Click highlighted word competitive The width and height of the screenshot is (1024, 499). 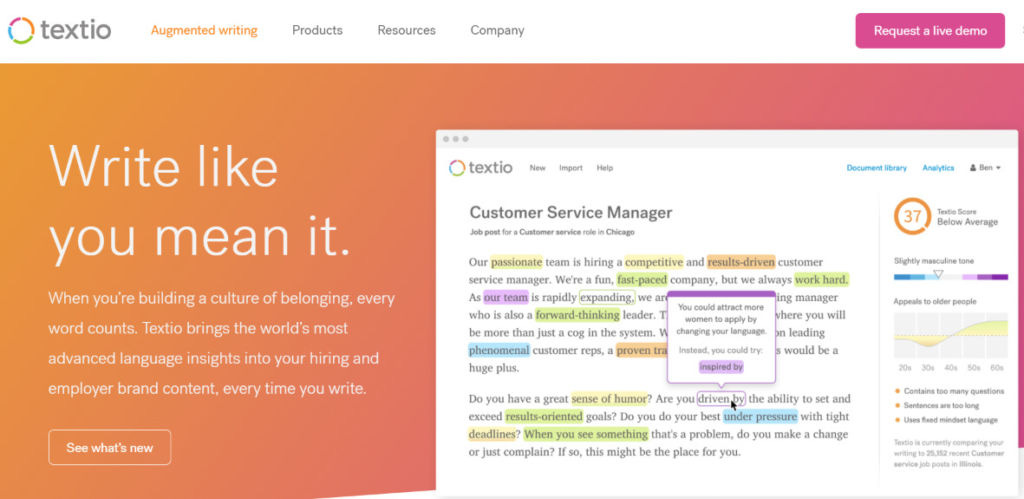pos(654,262)
